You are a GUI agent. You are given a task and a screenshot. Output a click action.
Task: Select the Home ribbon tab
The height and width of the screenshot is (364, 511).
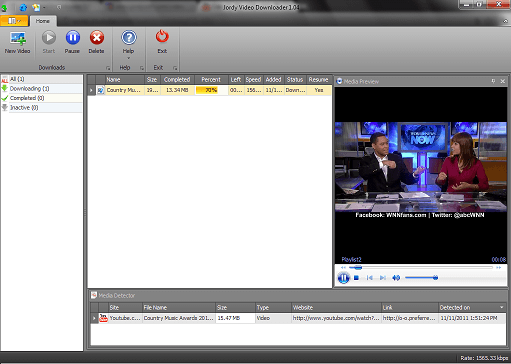pos(43,21)
